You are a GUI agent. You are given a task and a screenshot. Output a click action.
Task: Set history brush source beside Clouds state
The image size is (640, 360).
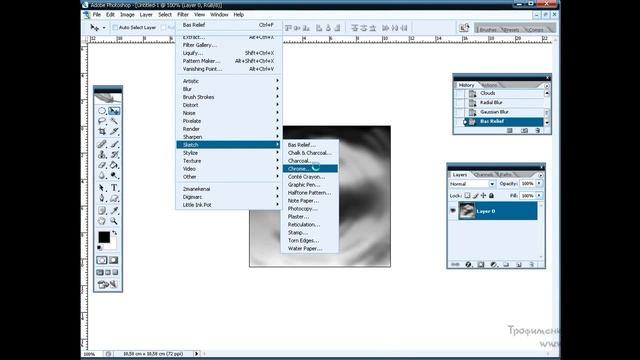coord(460,93)
